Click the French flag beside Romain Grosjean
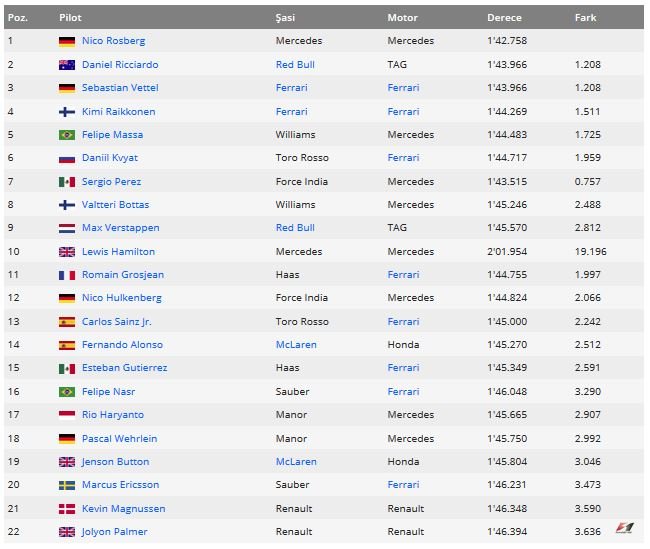This screenshot has width=650, height=549. pos(67,275)
